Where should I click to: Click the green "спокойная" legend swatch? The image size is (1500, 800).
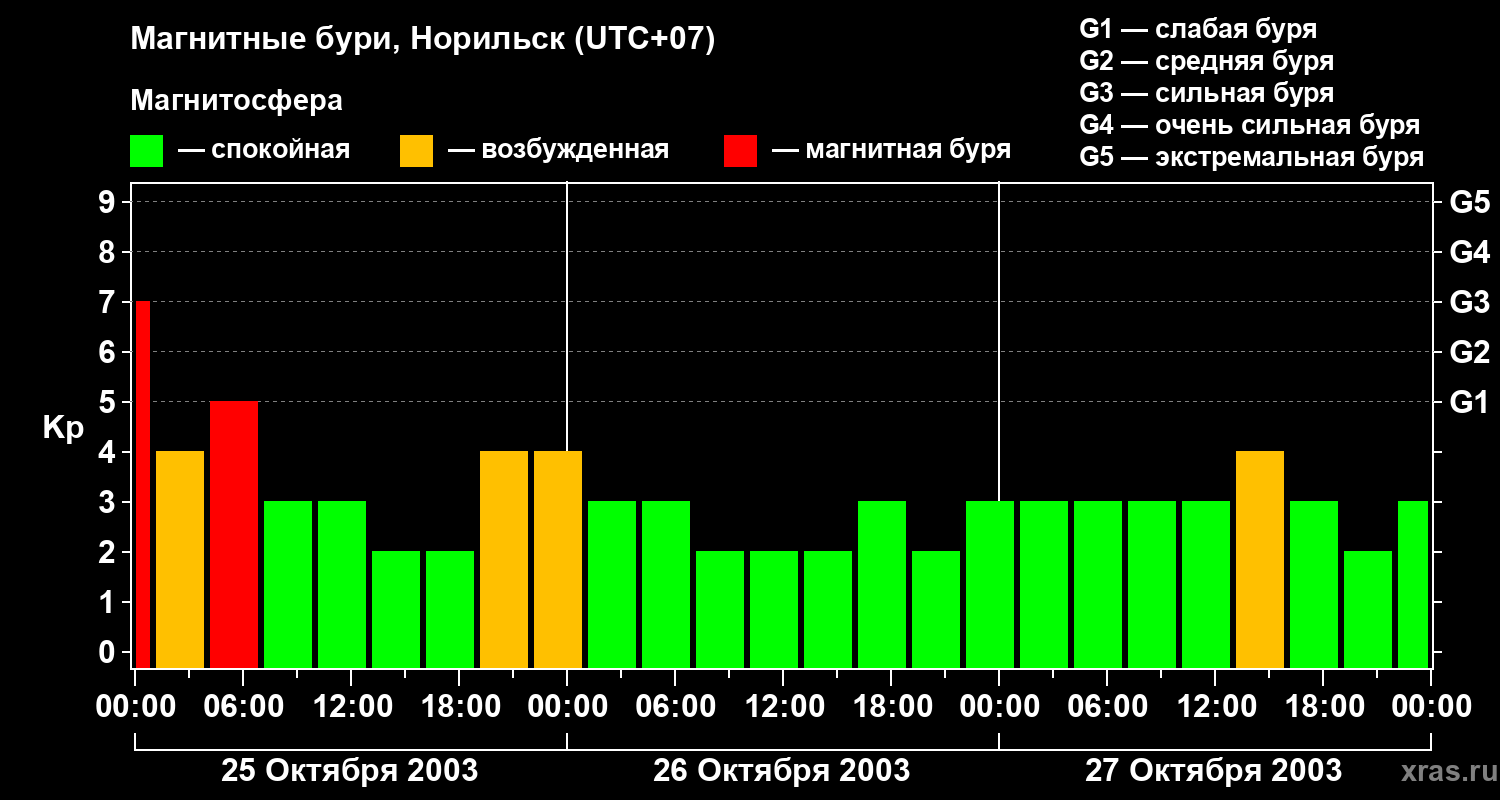(147, 150)
